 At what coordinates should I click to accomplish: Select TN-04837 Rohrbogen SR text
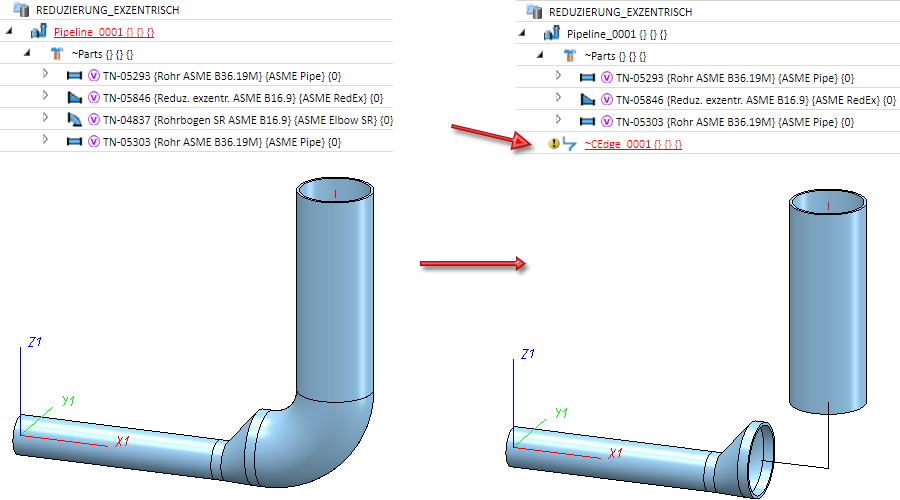pos(248,120)
